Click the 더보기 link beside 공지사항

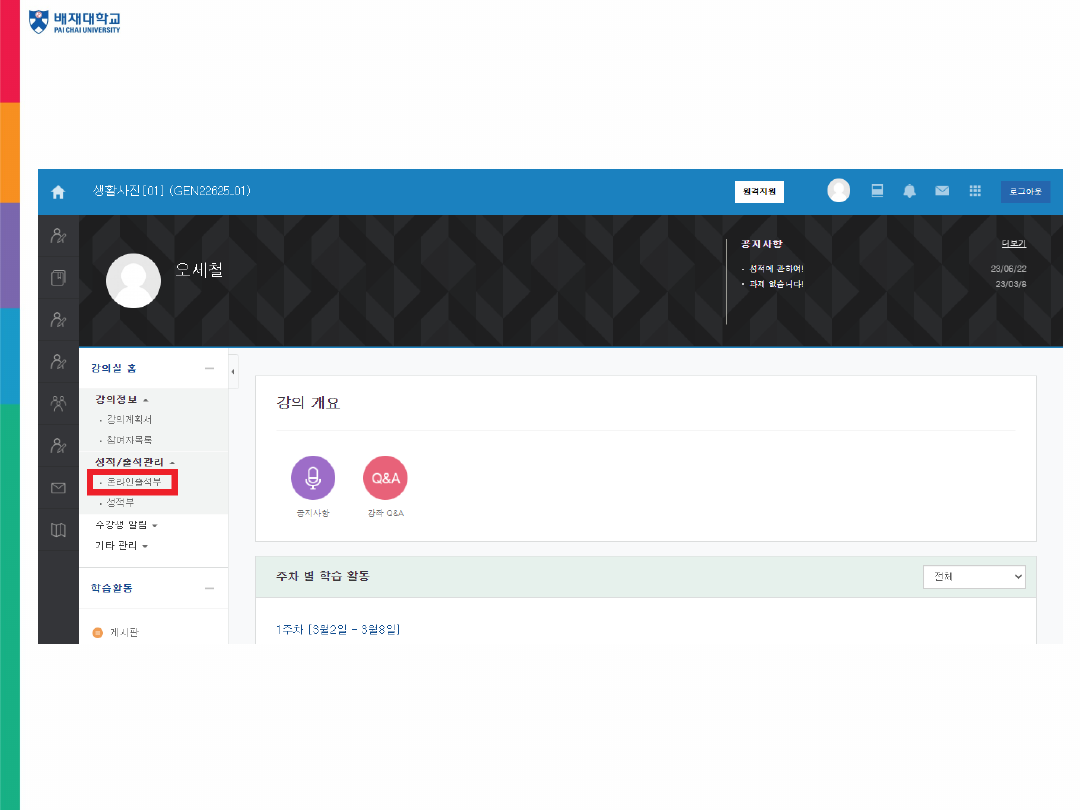(x=1013, y=244)
